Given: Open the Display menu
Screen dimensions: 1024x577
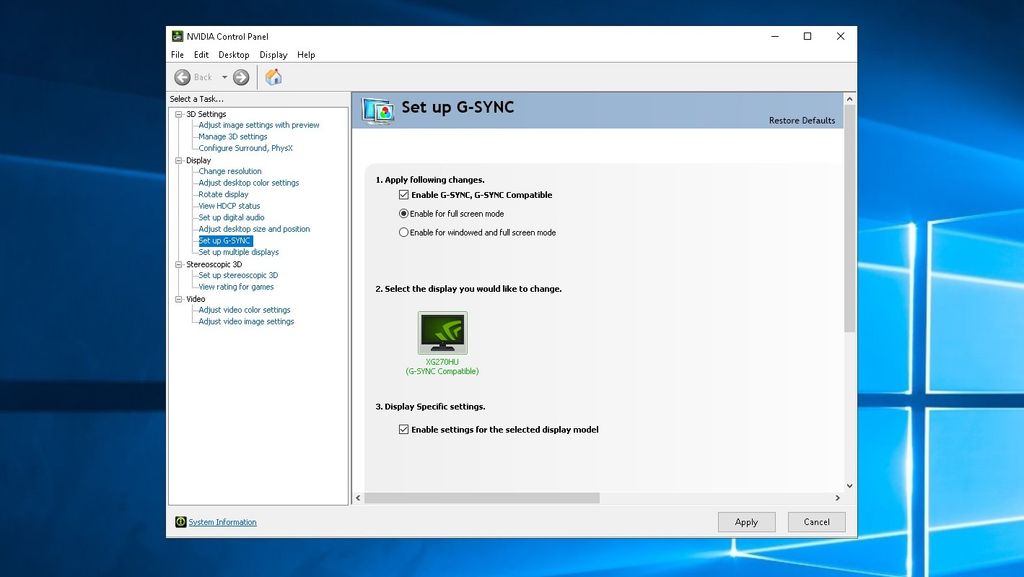Looking at the screenshot, I should point(273,55).
